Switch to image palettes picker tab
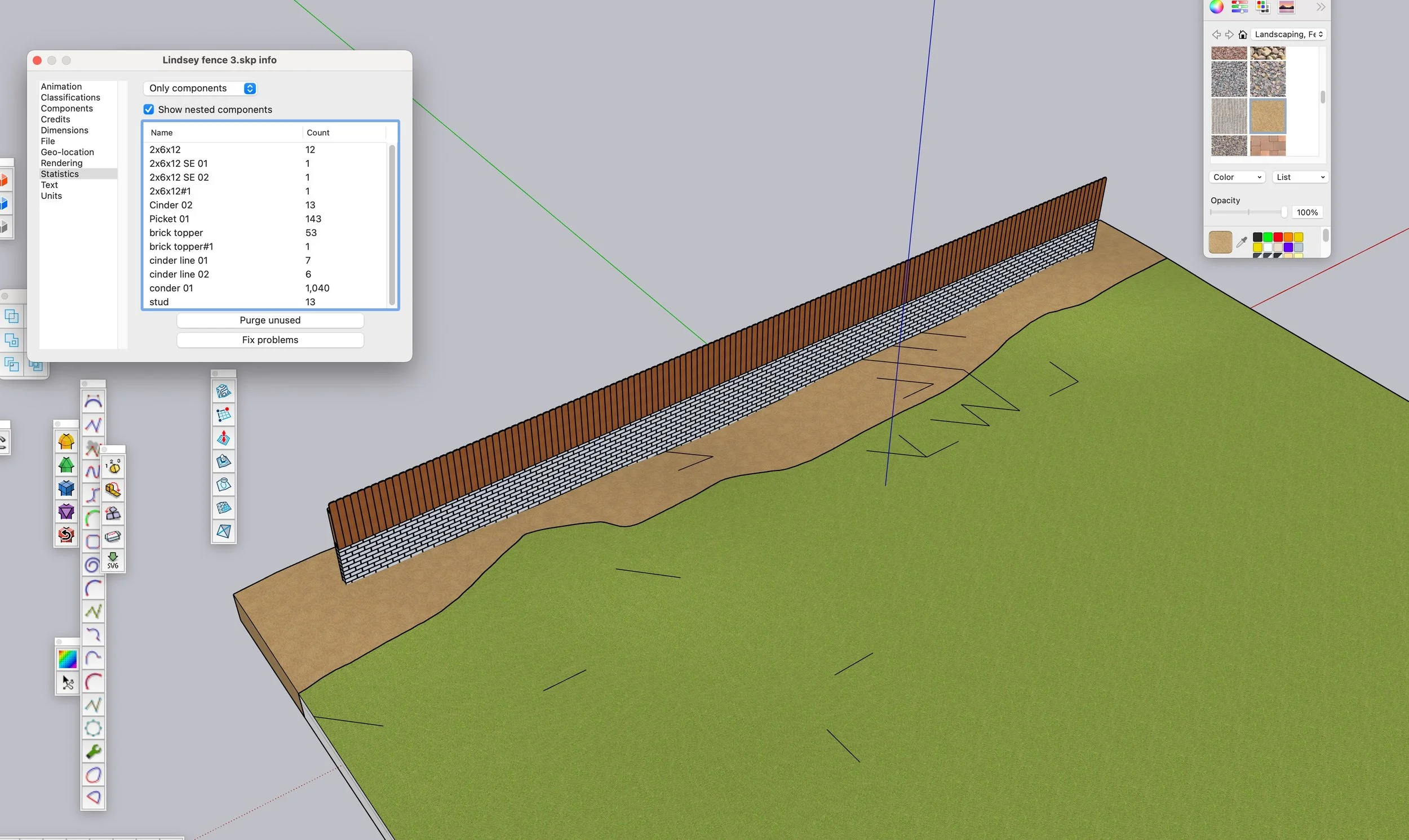 [1287, 7]
